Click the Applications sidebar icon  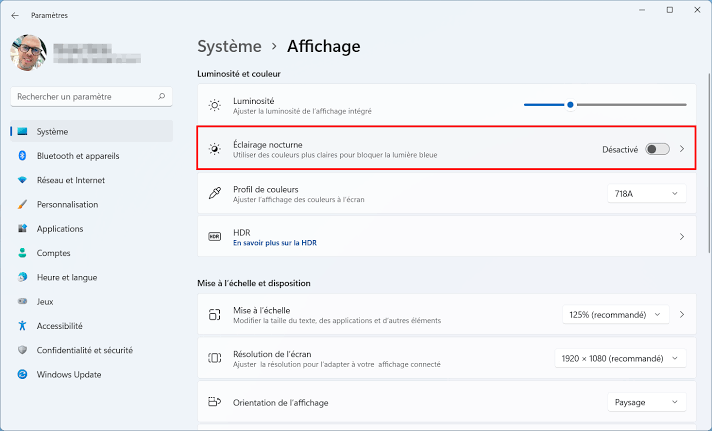(x=22, y=228)
